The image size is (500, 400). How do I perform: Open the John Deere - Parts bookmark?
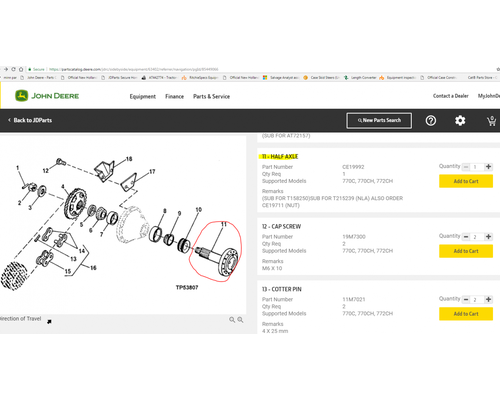pyautogui.click(x=38, y=78)
